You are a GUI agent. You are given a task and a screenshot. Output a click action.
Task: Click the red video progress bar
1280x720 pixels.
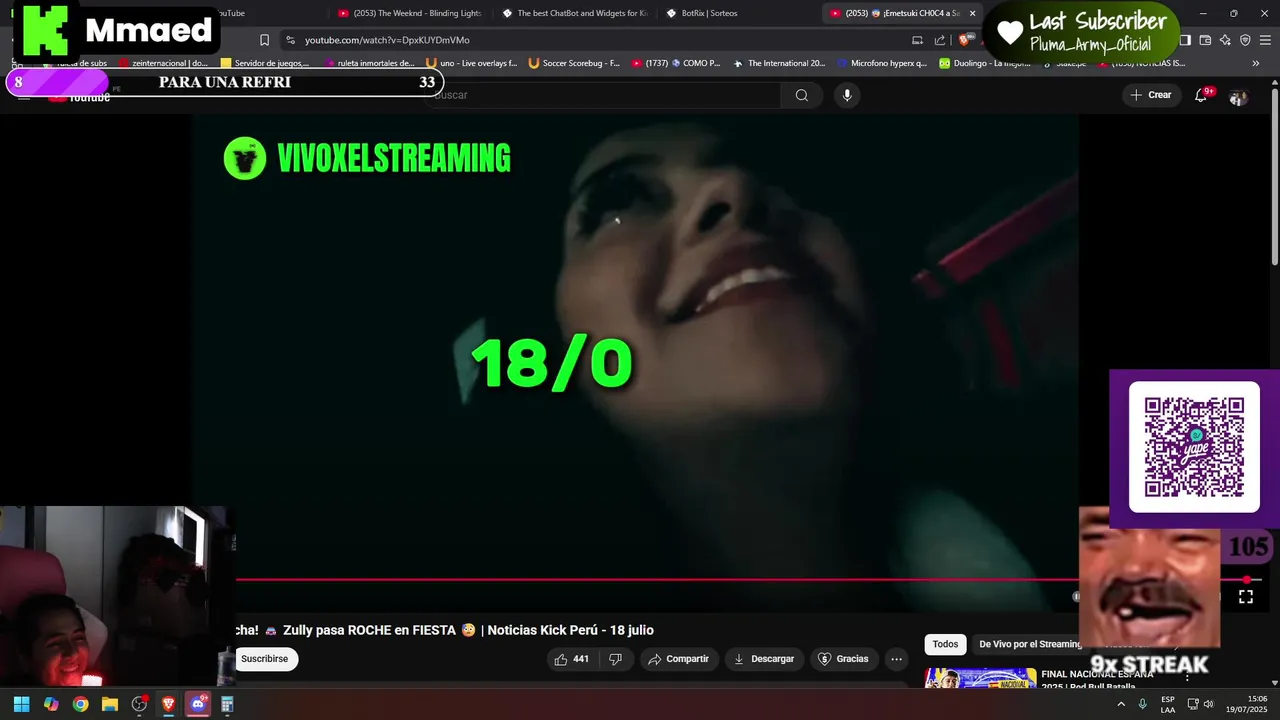[x=740, y=579]
